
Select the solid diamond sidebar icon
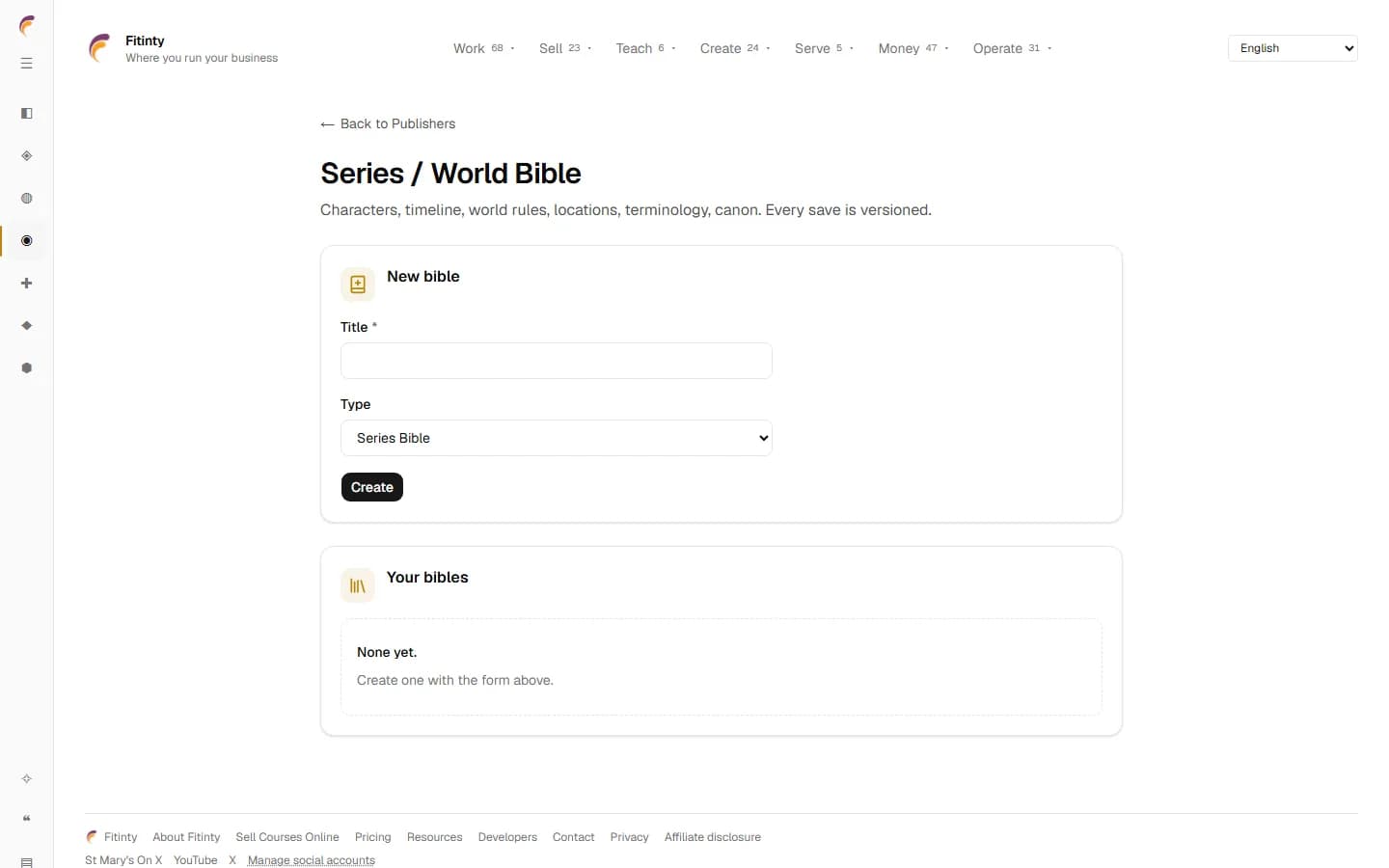point(27,326)
